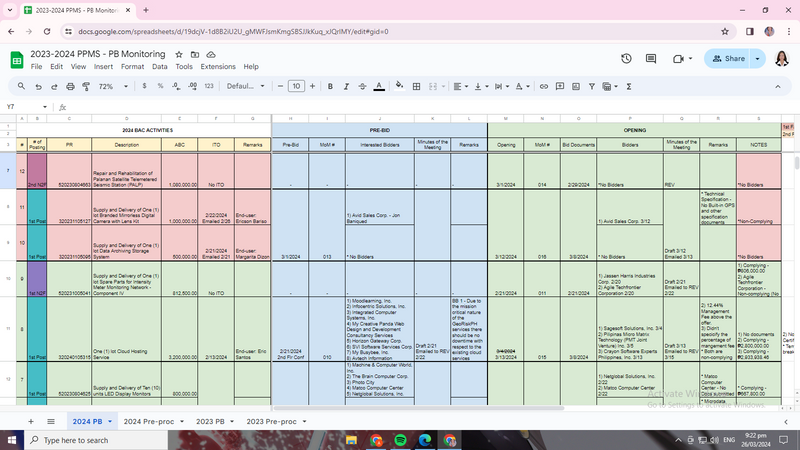Open the Insert menu
800x450 pixels.
coord(103,67)
